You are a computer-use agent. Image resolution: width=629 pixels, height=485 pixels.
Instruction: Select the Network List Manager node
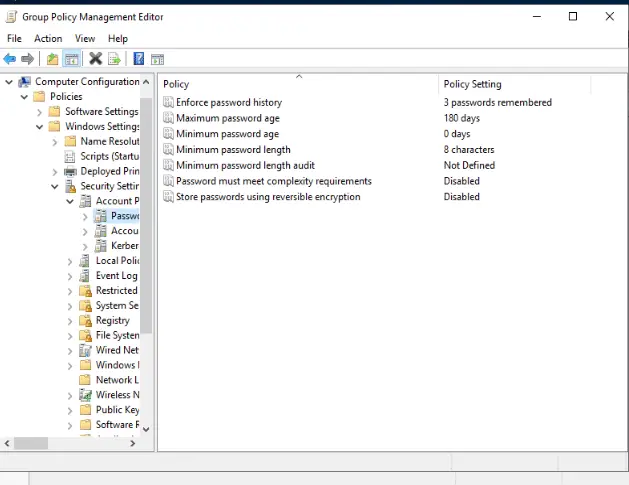click(117, 380)
